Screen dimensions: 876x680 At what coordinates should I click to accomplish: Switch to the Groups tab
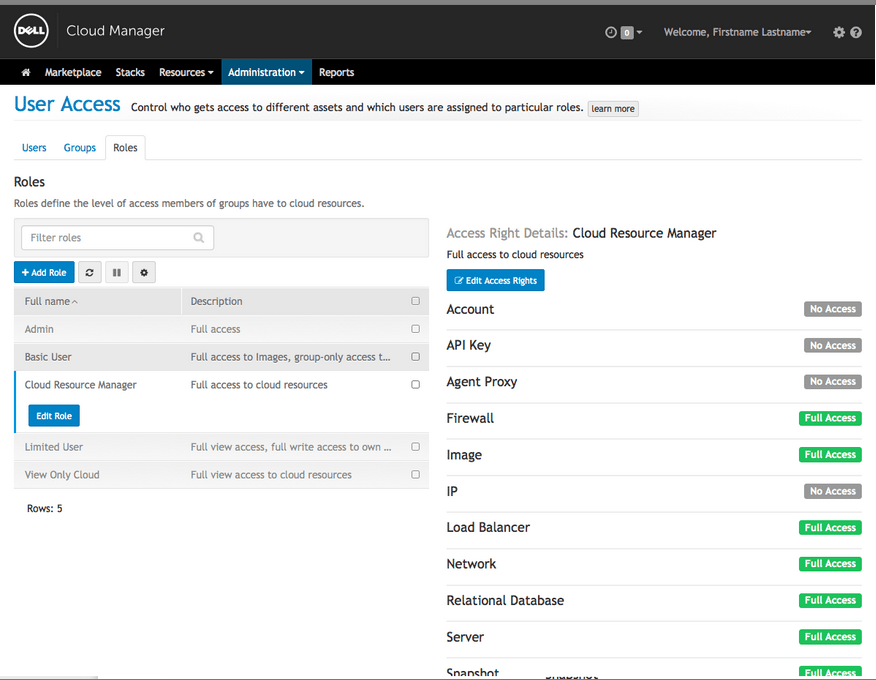pos(79,148)
